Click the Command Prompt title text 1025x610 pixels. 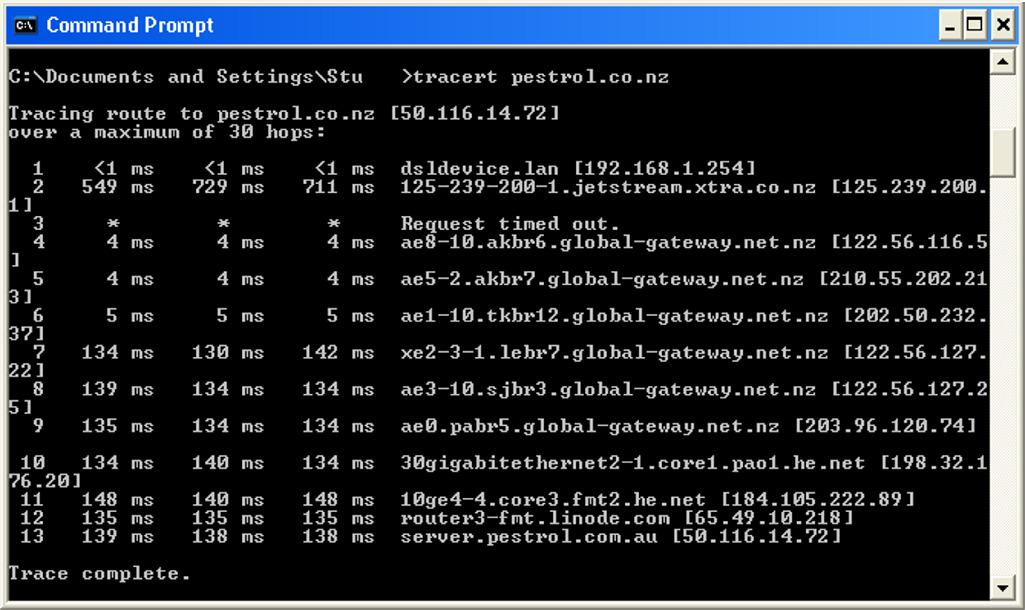129,25
